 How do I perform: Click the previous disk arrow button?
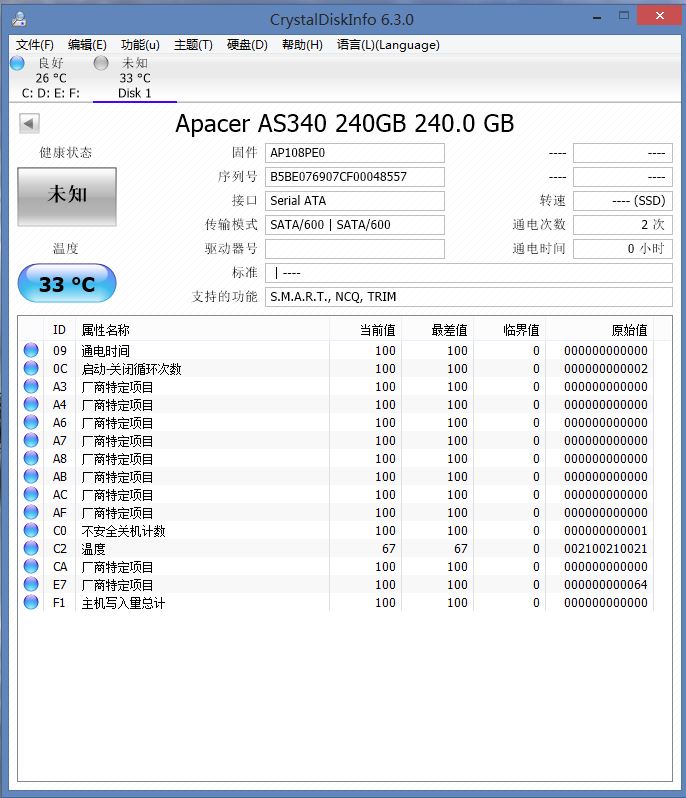(29, 123)
